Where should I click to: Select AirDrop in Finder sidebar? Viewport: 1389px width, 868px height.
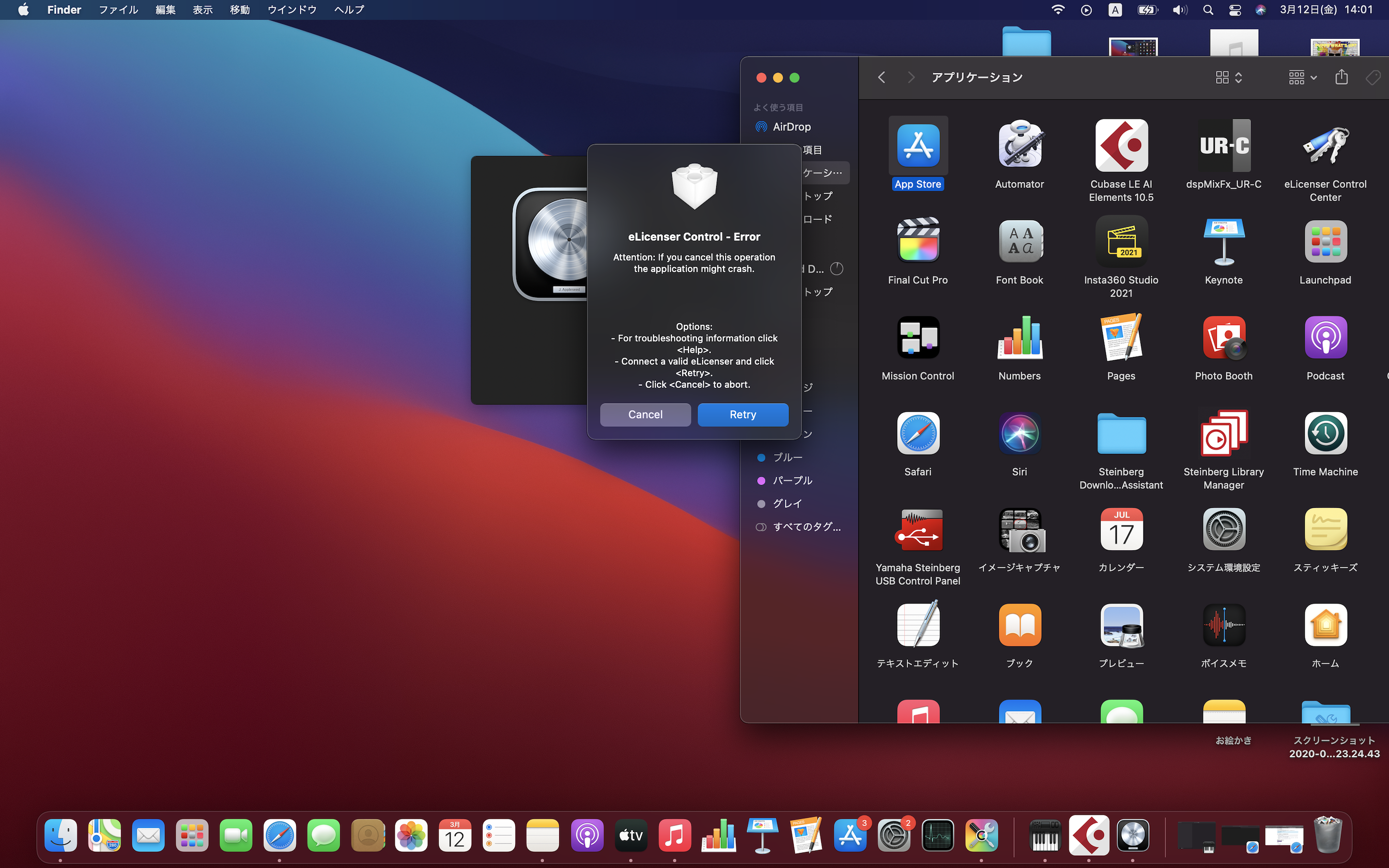791,127
